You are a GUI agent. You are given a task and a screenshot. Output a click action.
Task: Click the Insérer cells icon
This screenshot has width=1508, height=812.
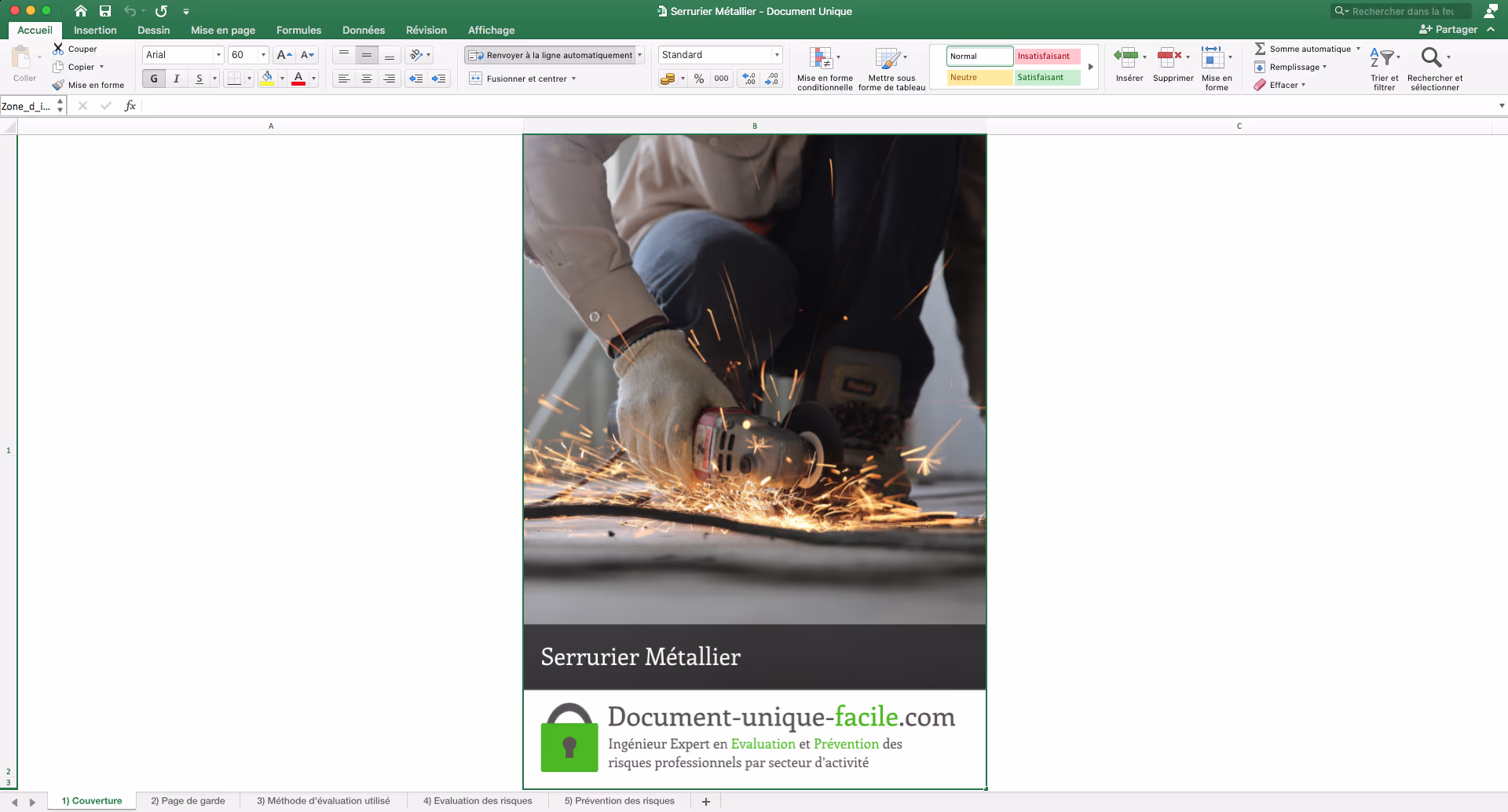click(1126, 56)
